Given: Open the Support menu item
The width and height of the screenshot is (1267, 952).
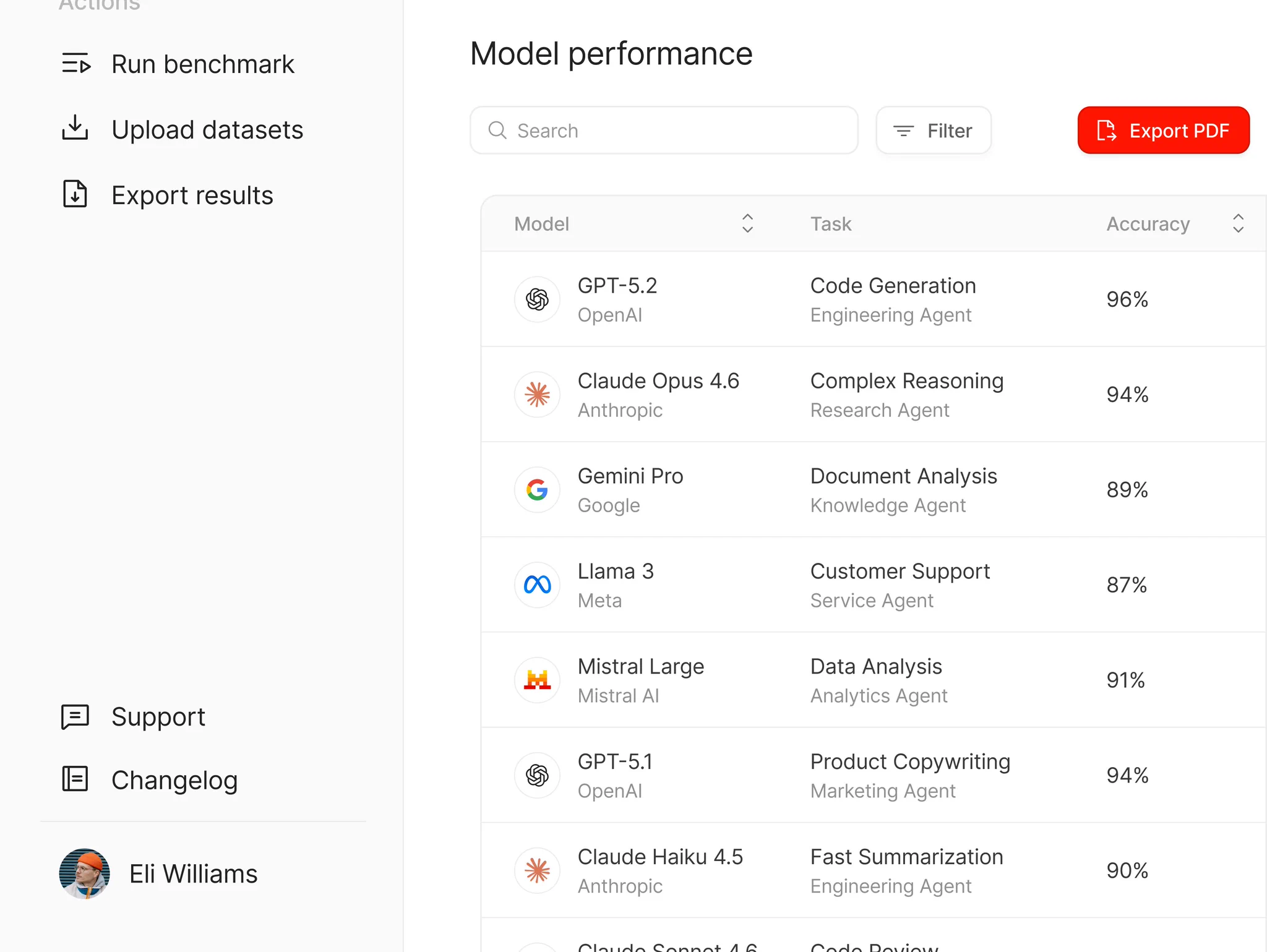Looking at the screenshot, I should 133,717.
